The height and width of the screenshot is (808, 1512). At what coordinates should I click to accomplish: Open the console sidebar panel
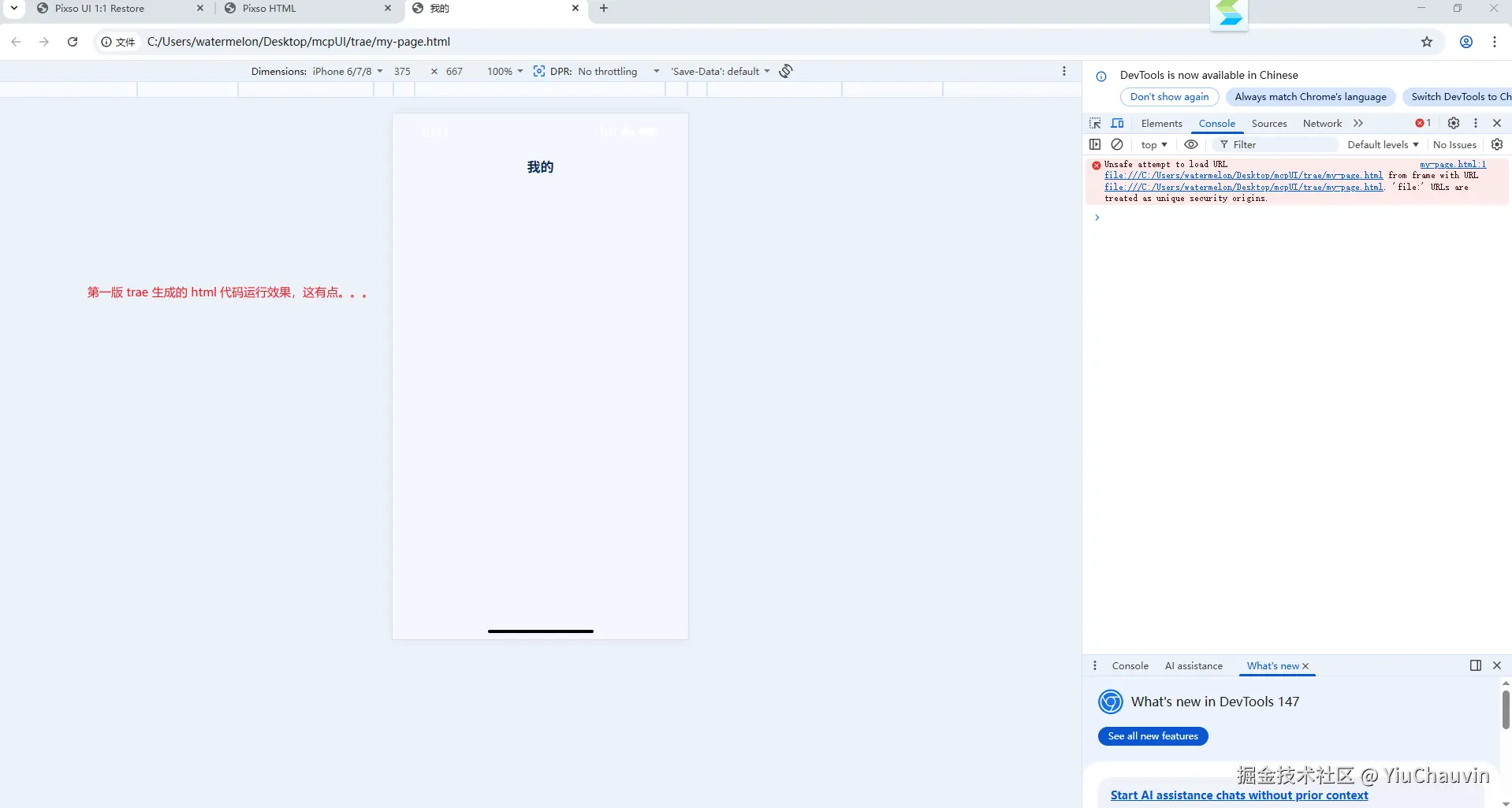click(1095, 144)
